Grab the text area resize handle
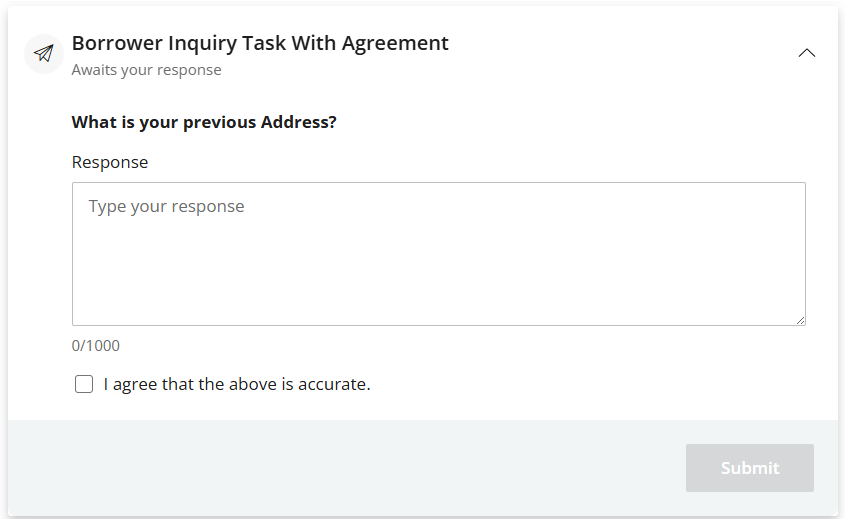Image resolution: width=845 pixels, height=519 pixels. pyautogui.click(x=800, y=320)
